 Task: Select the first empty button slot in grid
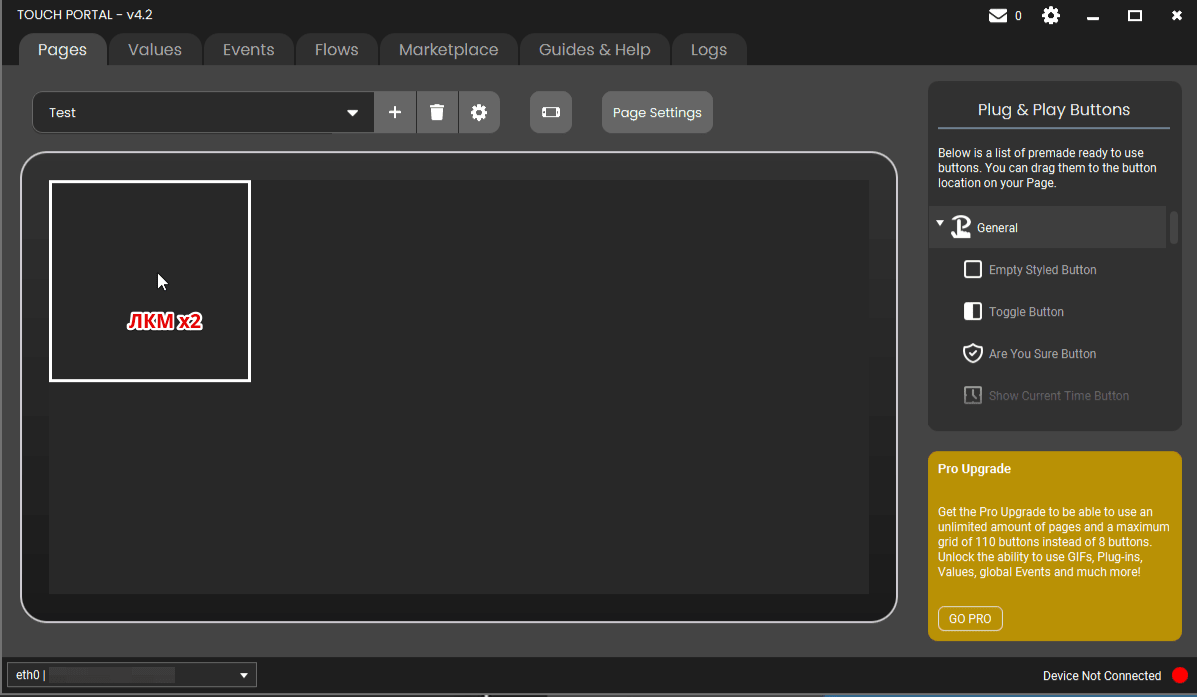(150, 281)
